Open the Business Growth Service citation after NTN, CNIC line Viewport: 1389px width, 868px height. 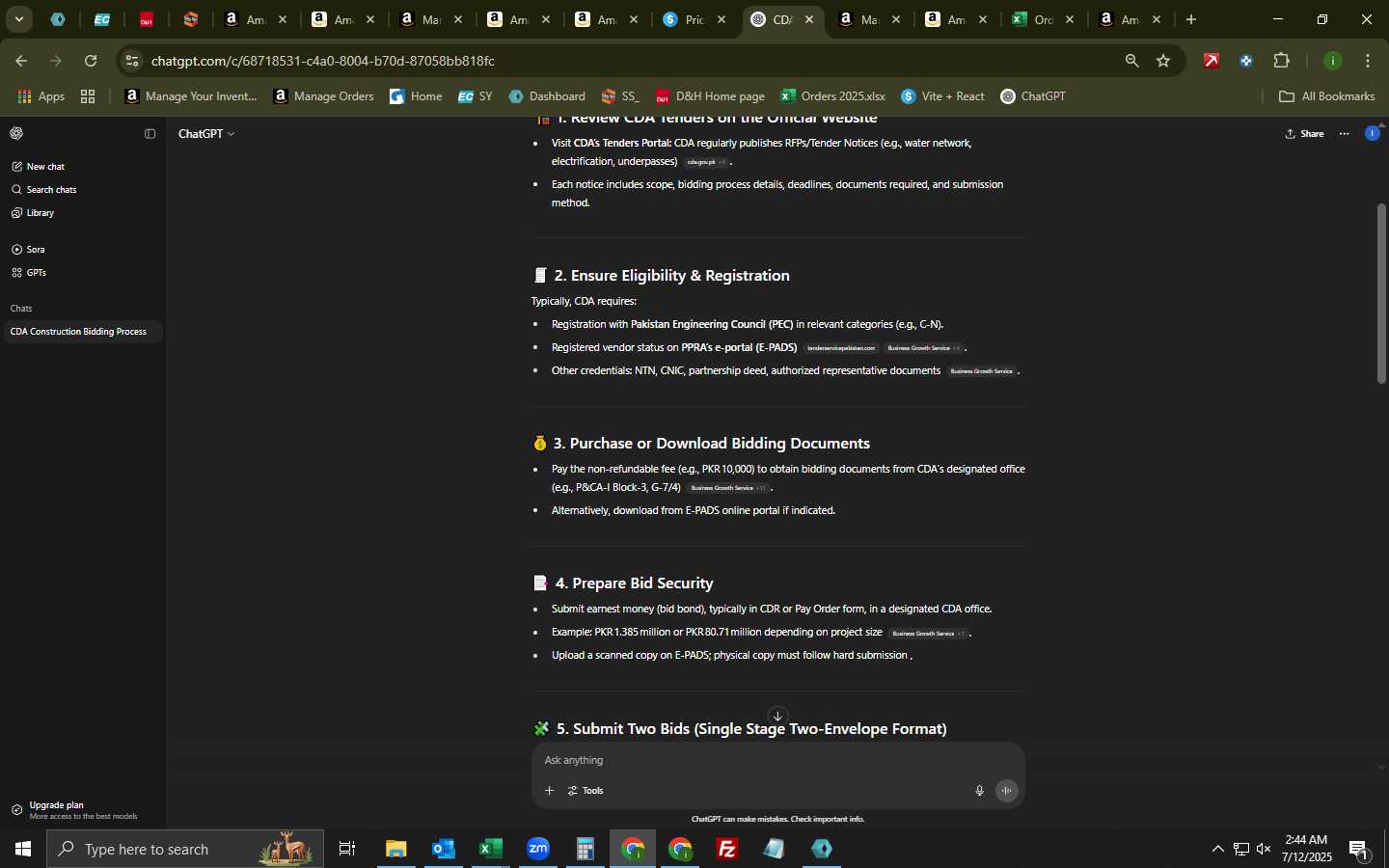981,371
